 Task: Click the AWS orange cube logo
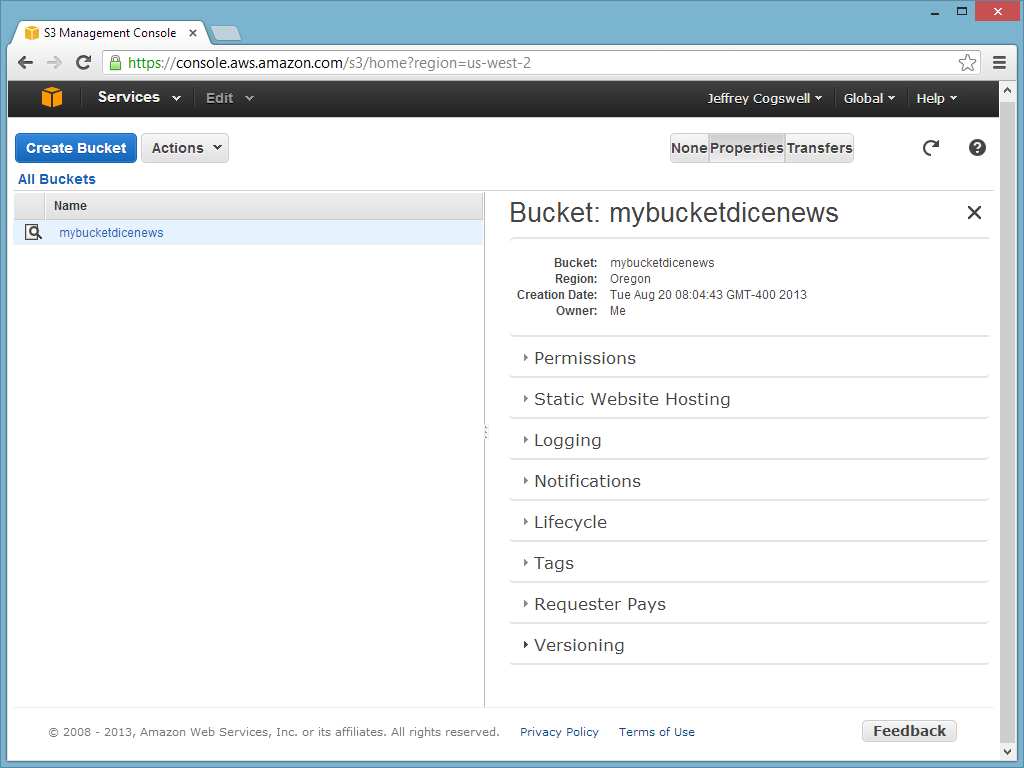click(x=52, y=97)
